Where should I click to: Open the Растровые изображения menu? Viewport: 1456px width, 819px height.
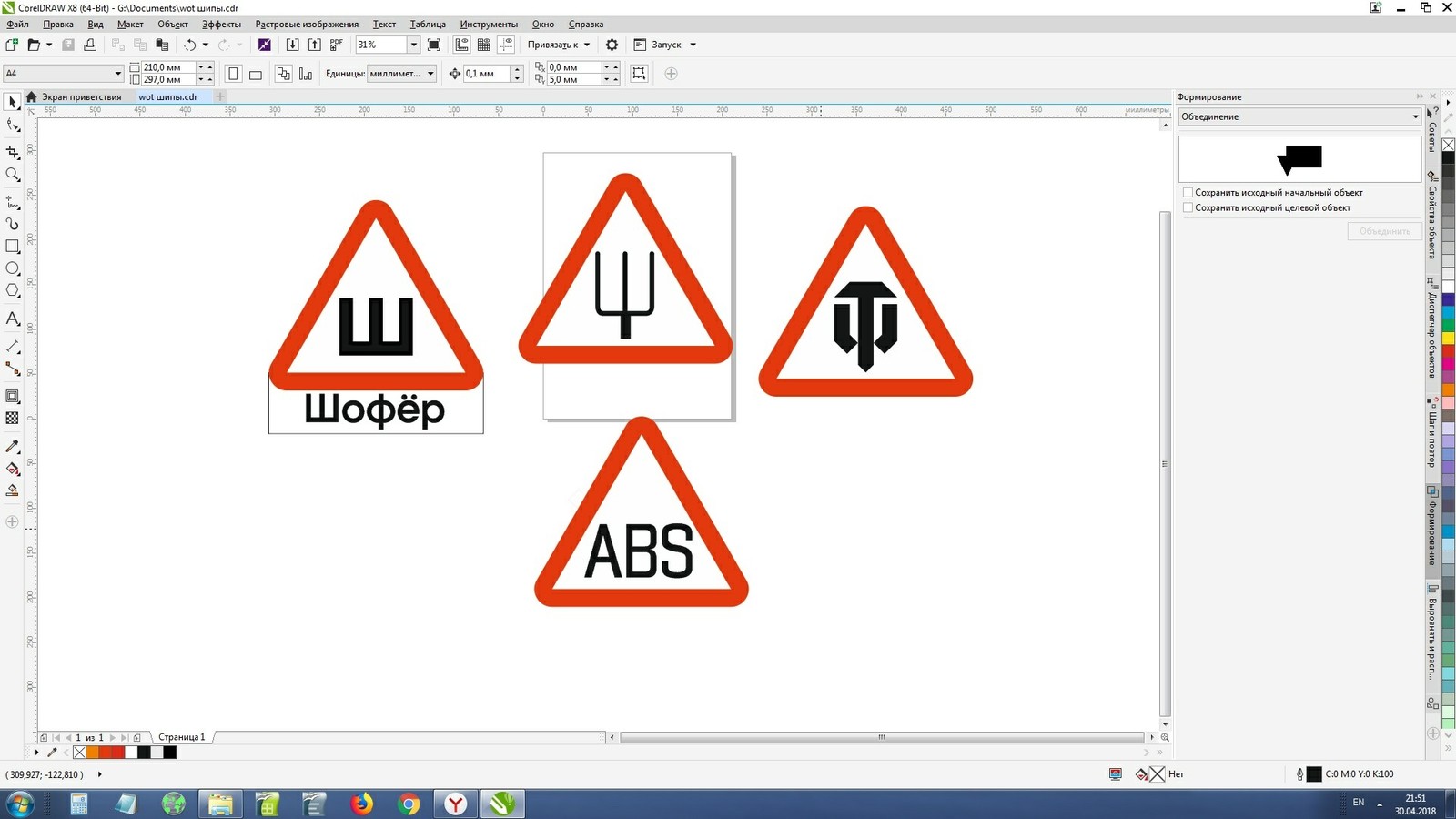point(307,25)
